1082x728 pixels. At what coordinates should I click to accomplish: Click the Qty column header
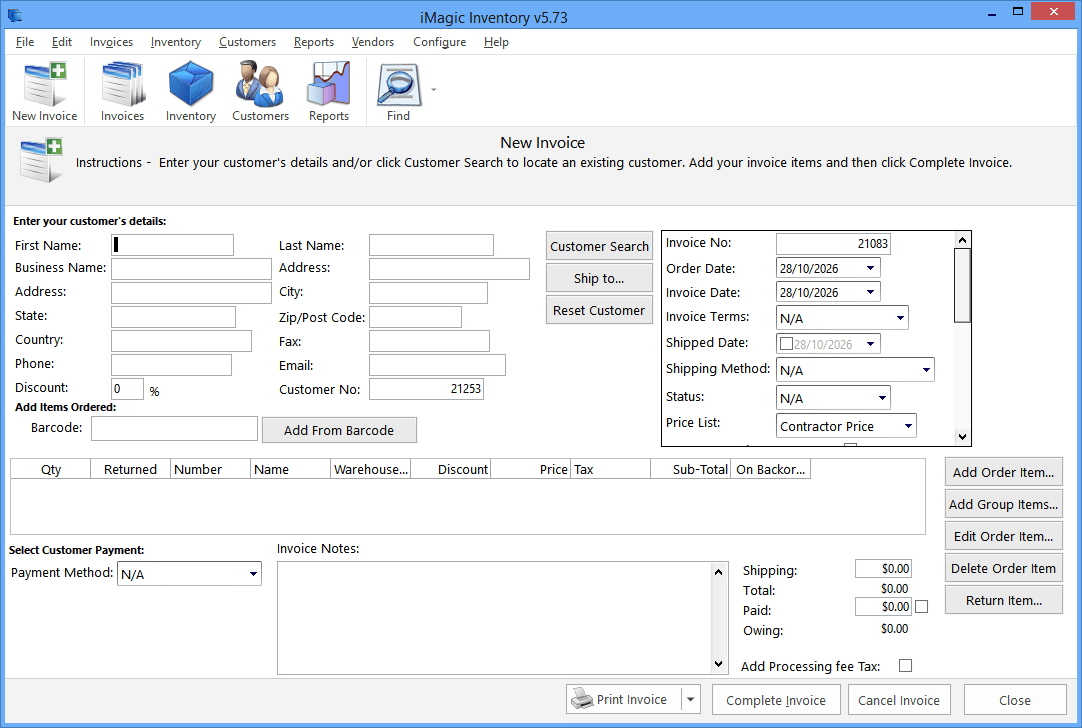[50, 469]
